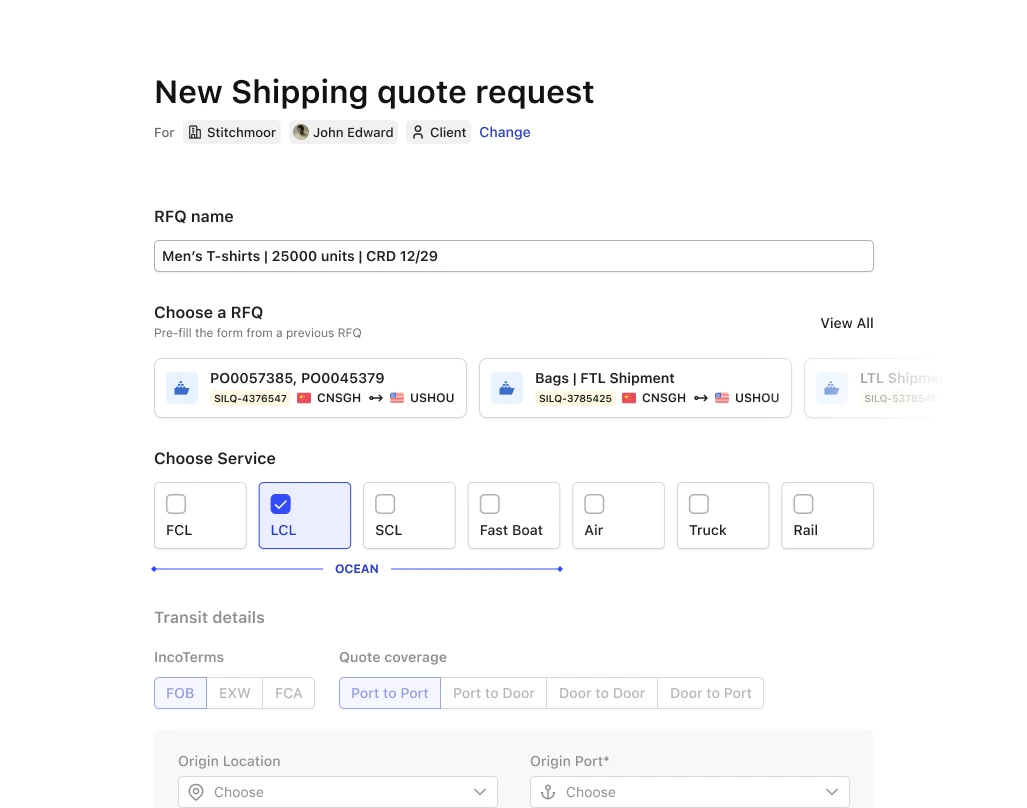
Task: Click the location pin icon in Origin Location field
Action: pyautogui.click(x=196, y=791)
